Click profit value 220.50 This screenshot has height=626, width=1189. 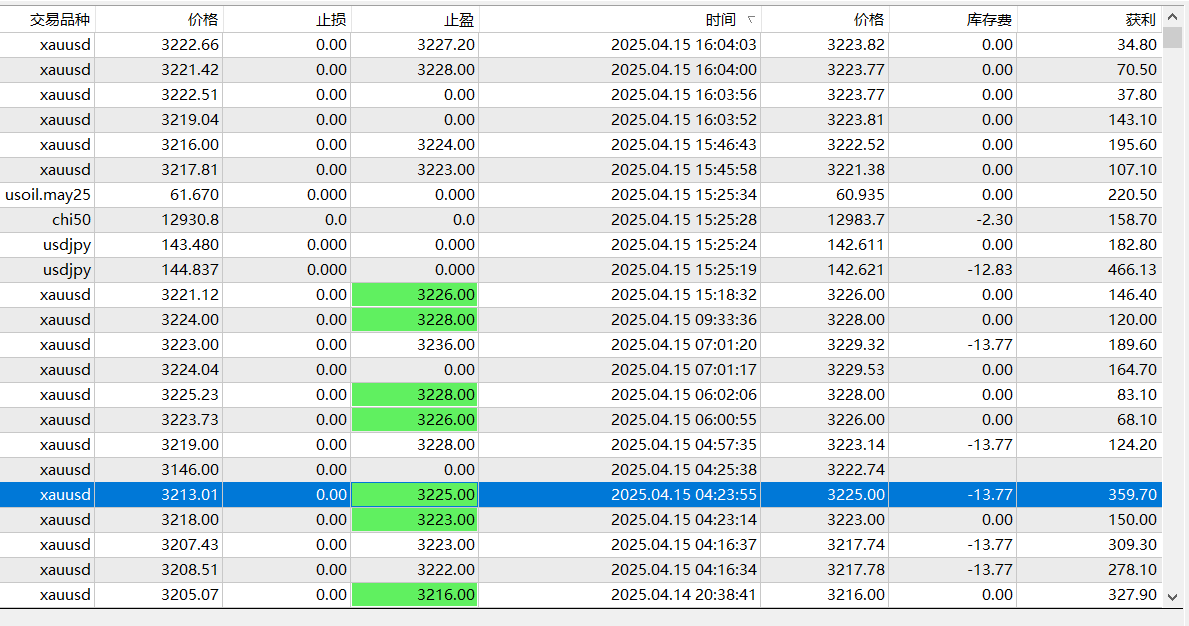coord(1132,195)
